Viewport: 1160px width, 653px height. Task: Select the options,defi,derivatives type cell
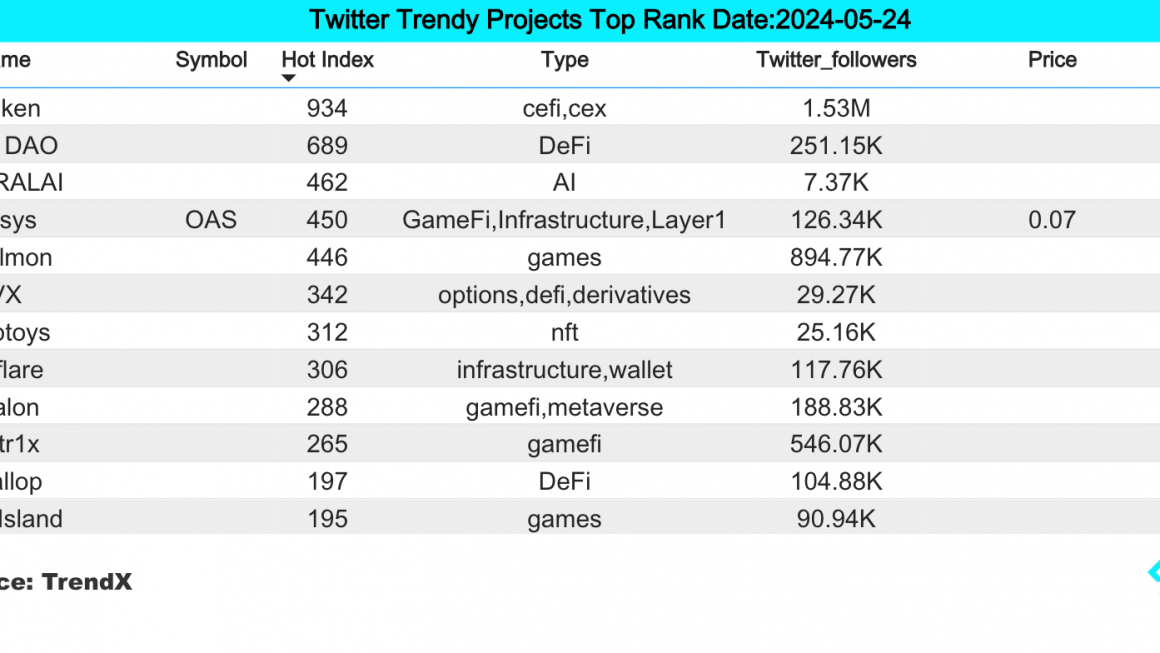coord(564,295)
